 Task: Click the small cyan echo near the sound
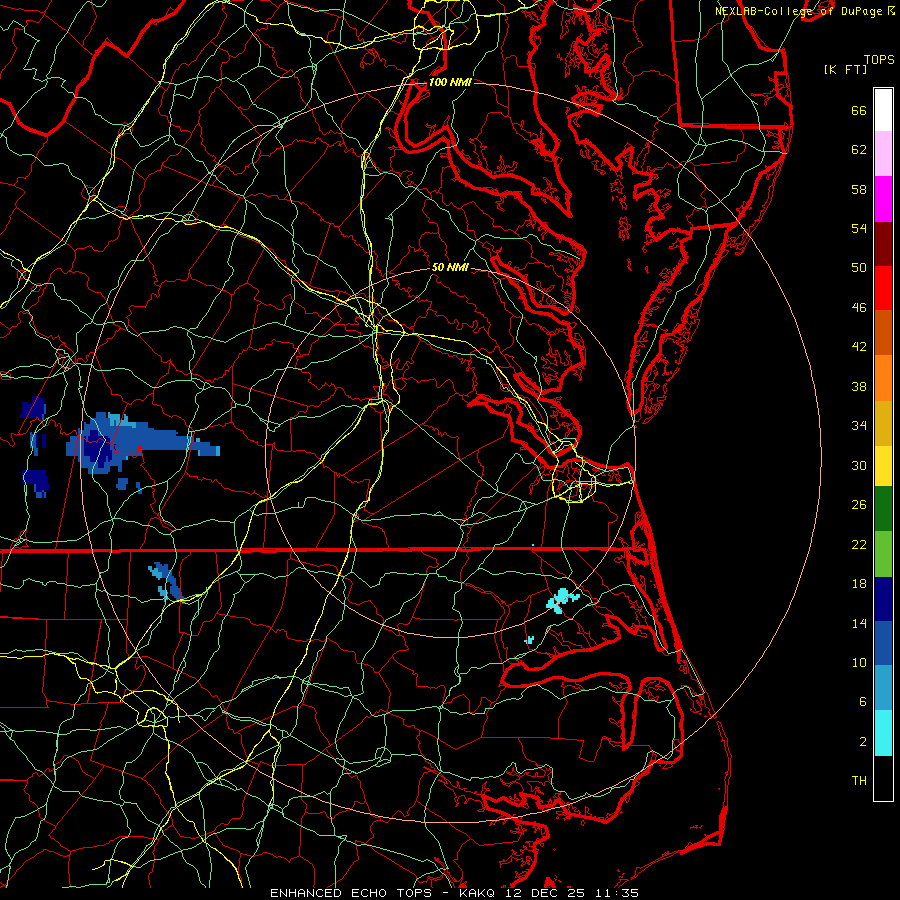(529, 639)
